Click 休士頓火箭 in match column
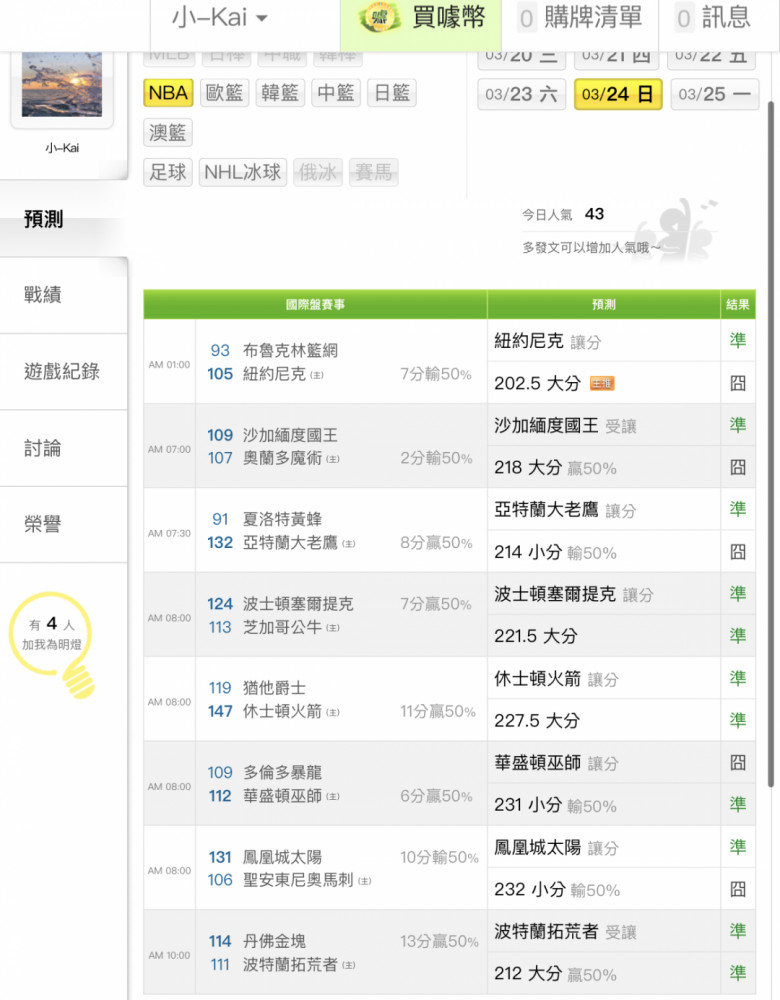This screenshot has width=780, height=1000. pos(283,711)
